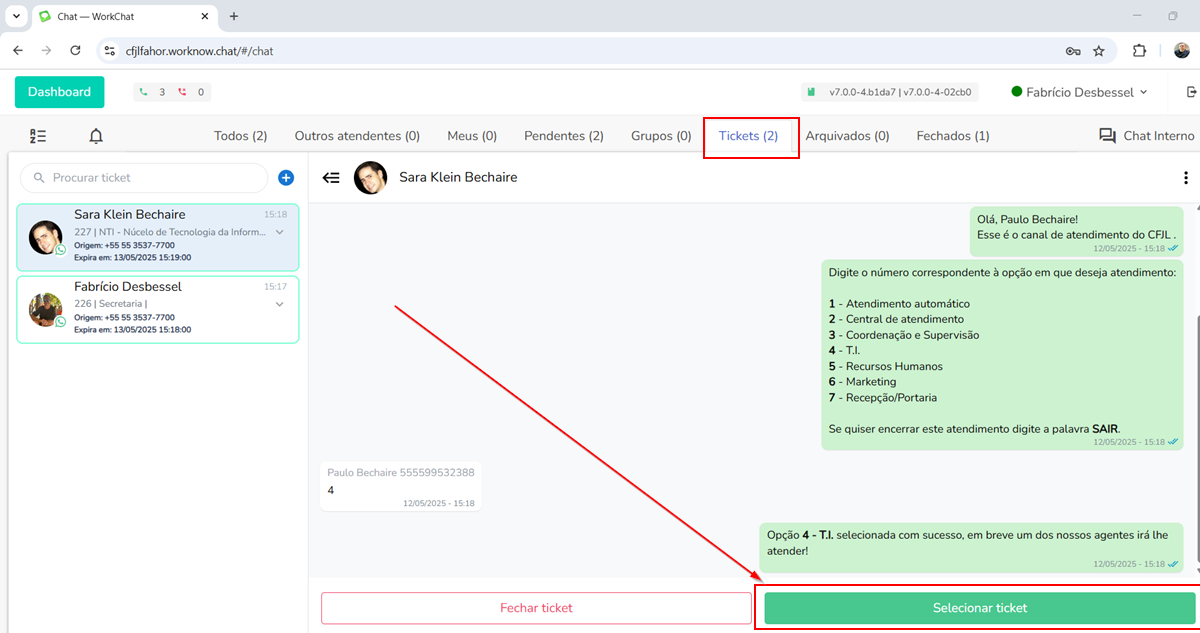Open the Dashboard button
This screenshot has height=633, width=1200.
pyautogui.click(x=59, y=92)
